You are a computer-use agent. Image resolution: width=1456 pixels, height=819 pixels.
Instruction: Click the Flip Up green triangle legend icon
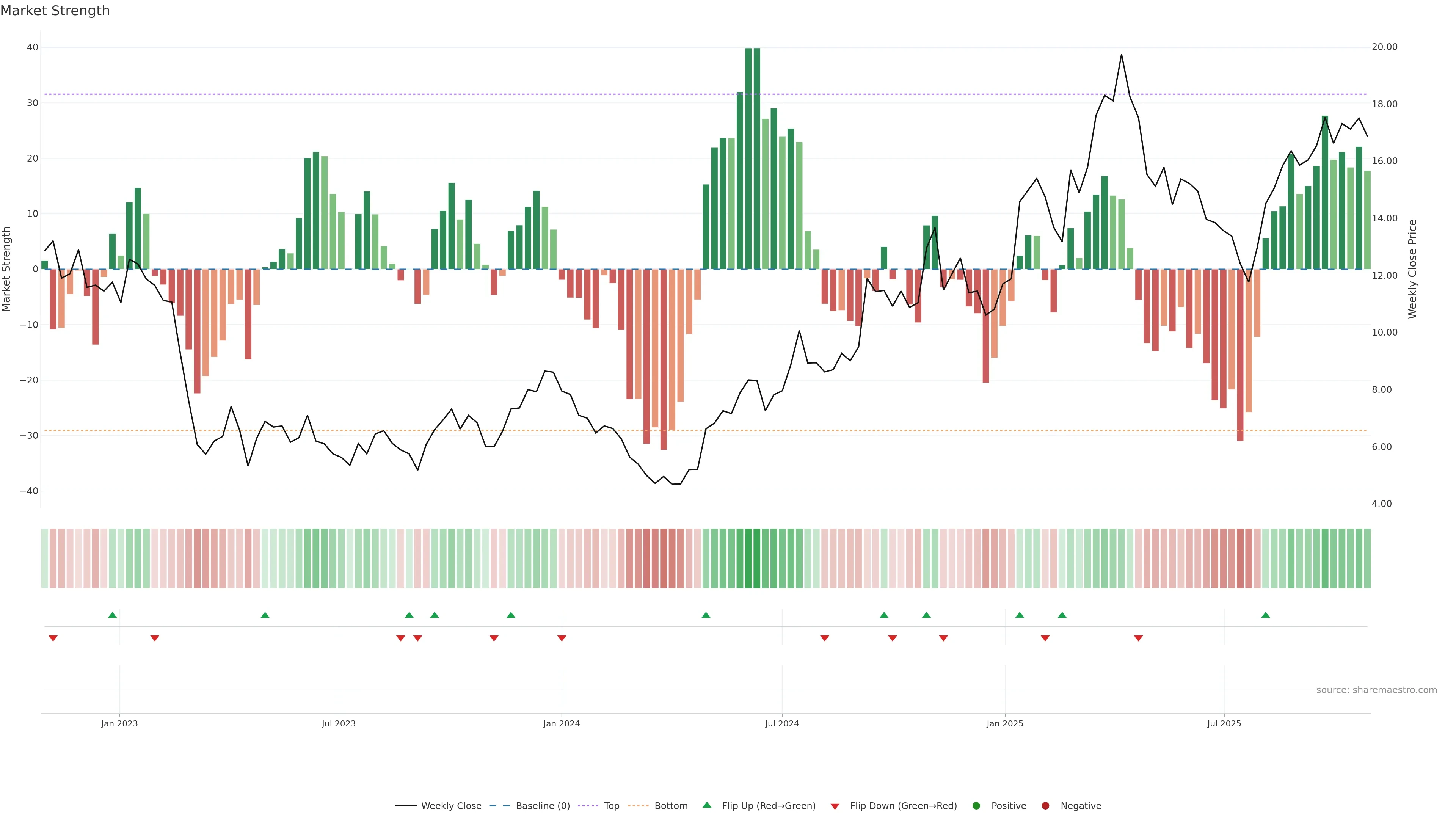click(x=706, y=805)
